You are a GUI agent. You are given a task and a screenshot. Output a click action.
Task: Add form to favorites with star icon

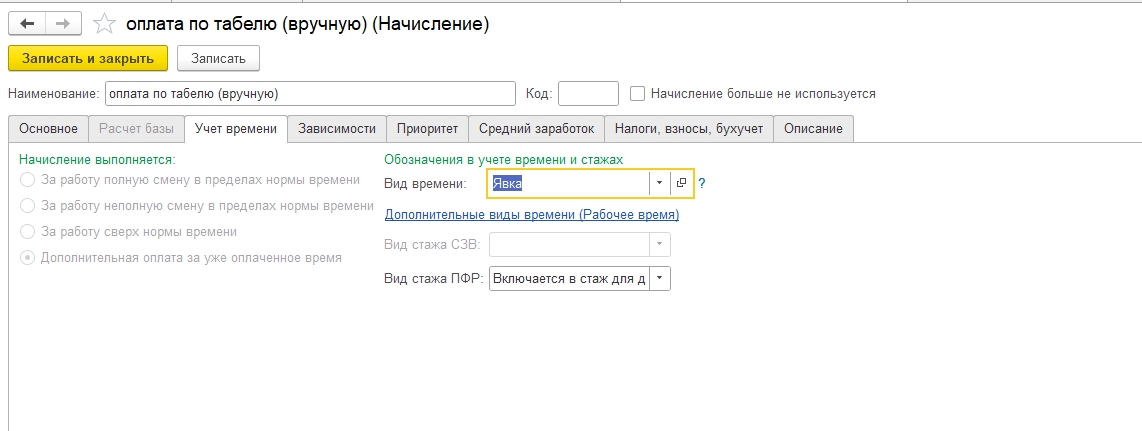pos(104,23)
